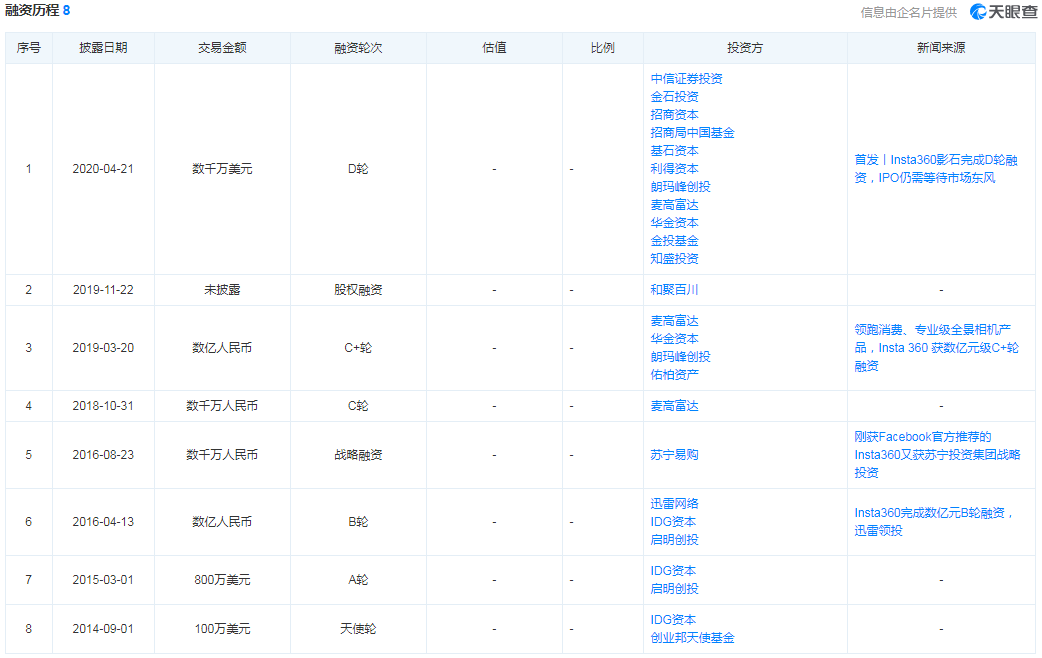The image size is (1042, 658).
Task: Read the Insta360 D轮融资 news article
Action: pos(936,169)
